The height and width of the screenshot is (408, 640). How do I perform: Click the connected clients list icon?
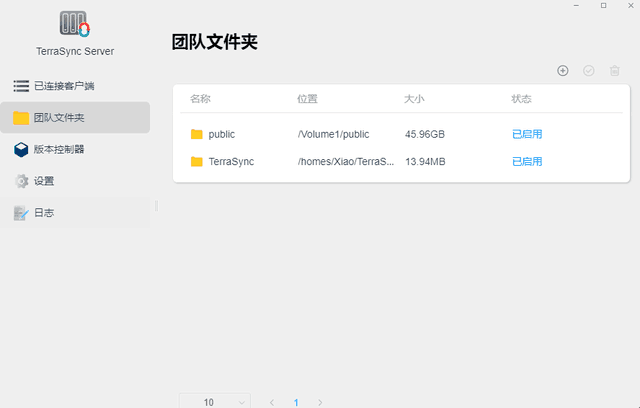21,86
